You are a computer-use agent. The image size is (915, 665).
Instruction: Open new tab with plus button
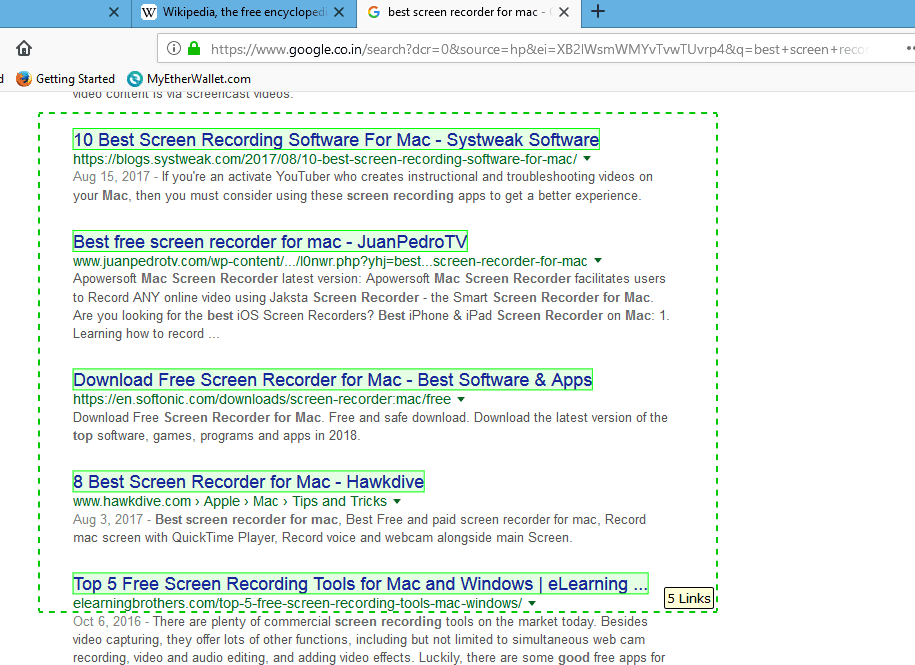click(598, 12)
